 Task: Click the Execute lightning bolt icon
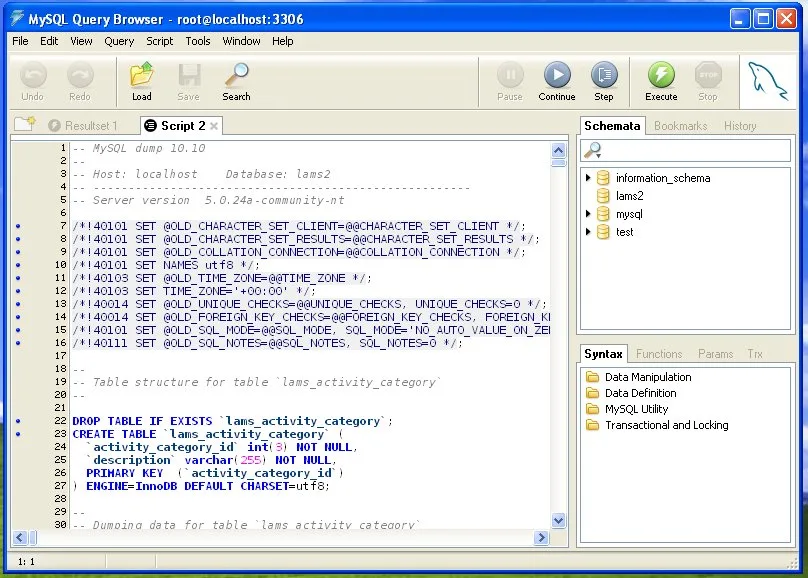click(x=661, y=75)
